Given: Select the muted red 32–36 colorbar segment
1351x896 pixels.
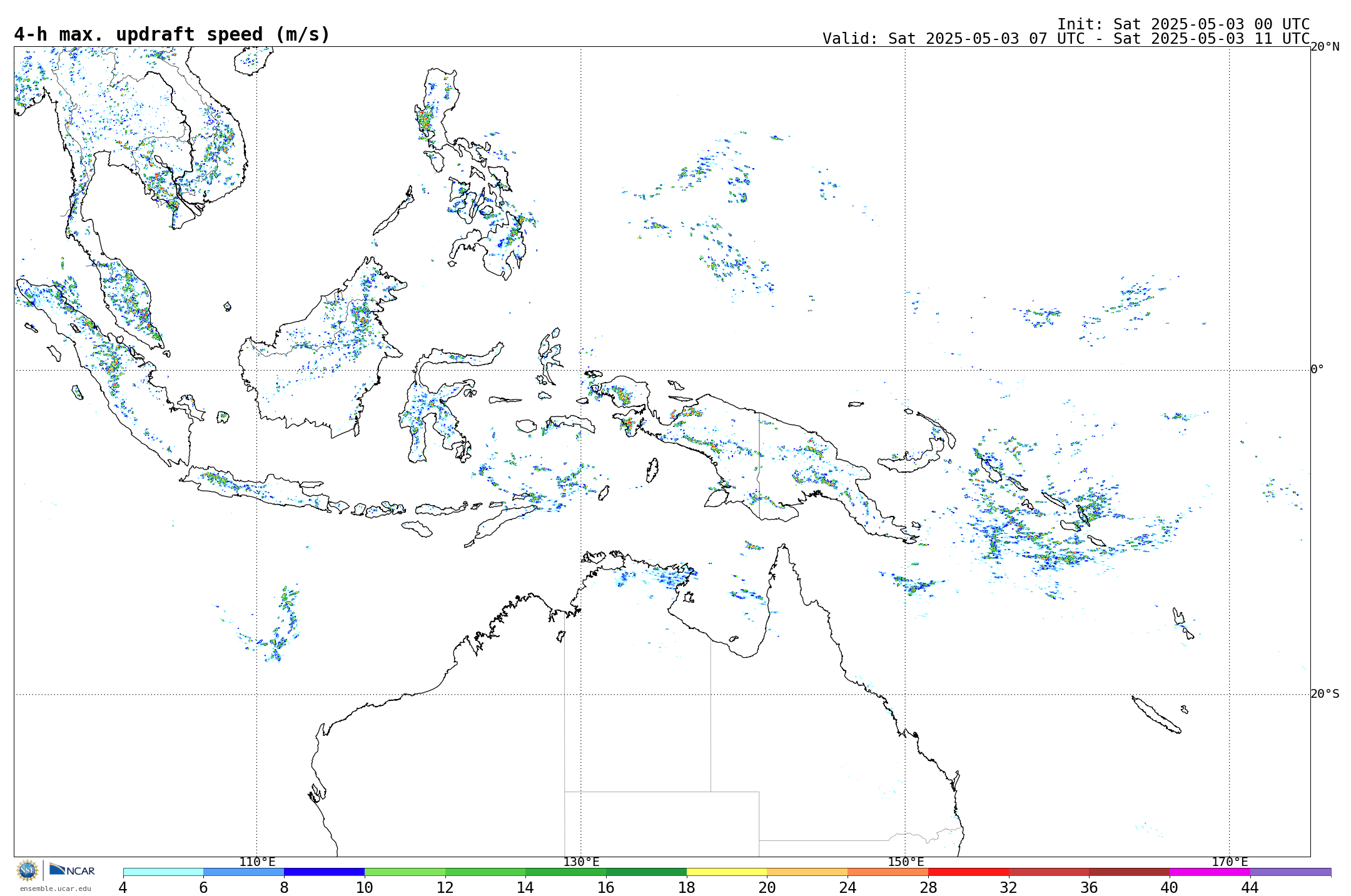Looking at the screenshot, I should [1049, 872].
